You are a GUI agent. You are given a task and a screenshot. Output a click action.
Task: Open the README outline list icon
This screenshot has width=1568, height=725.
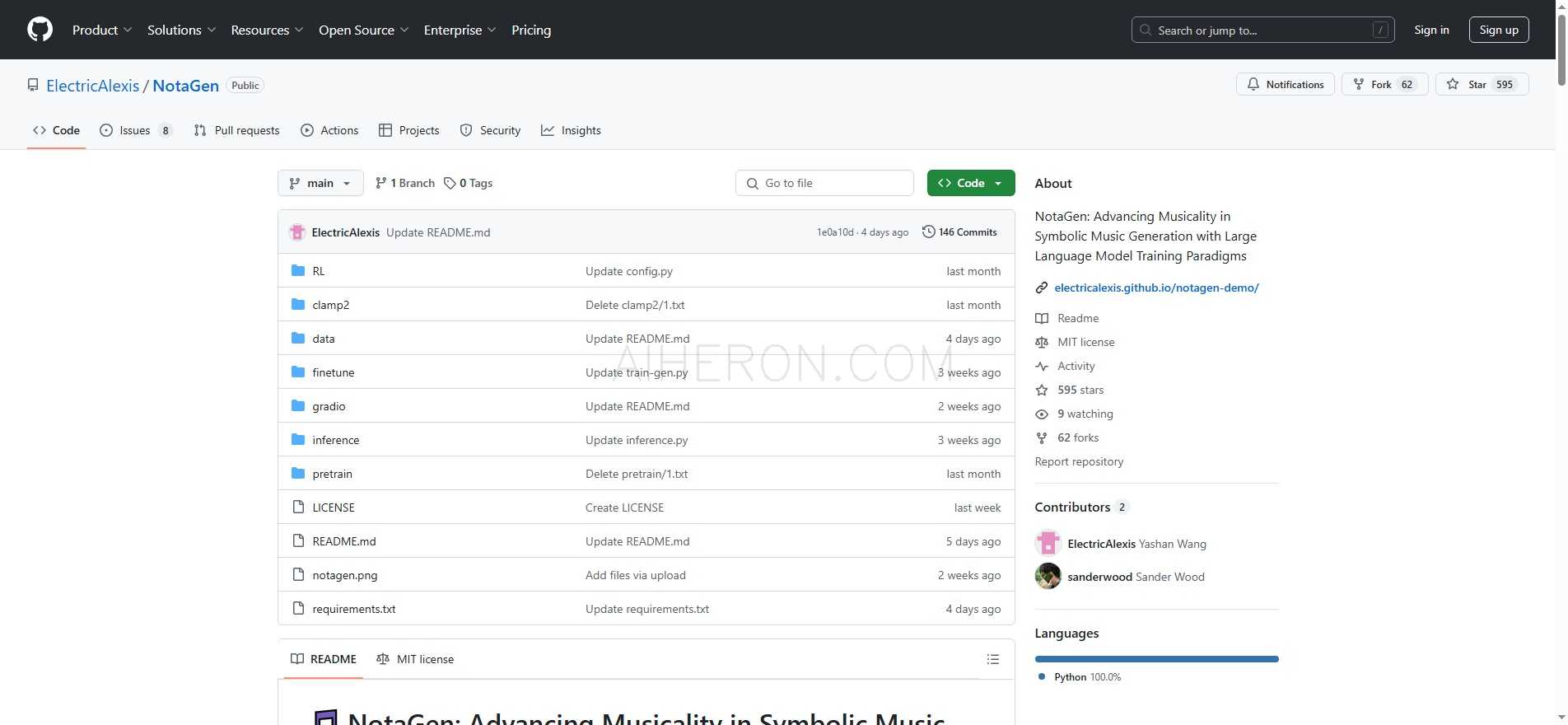click(x=992, y=659)
